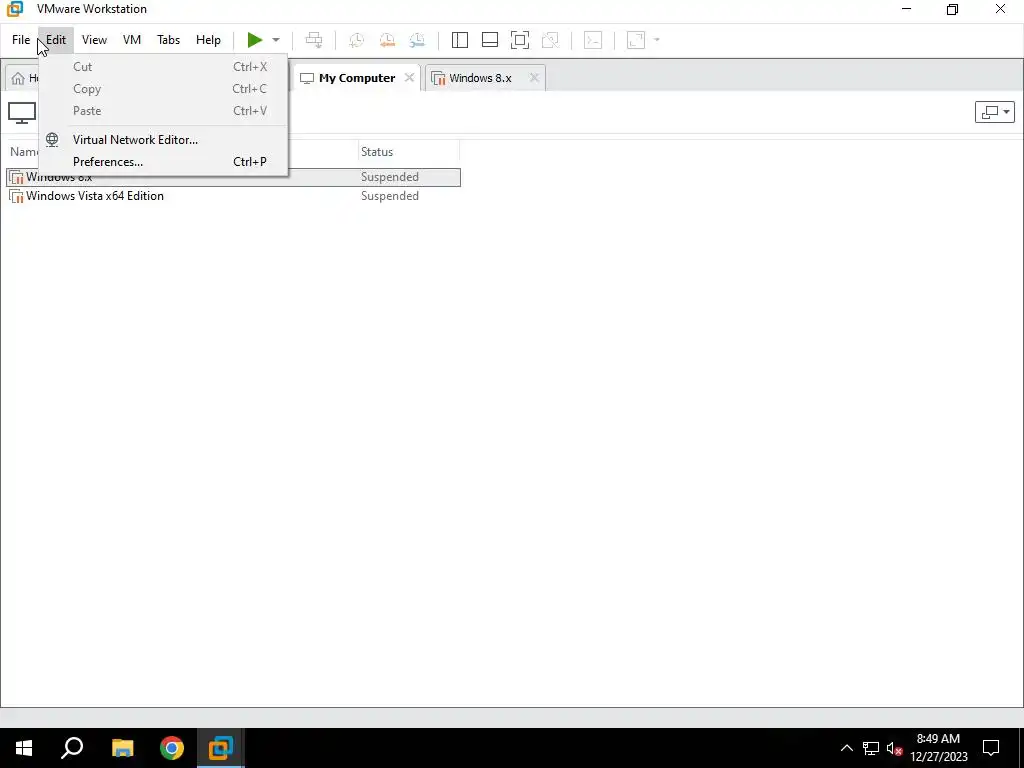This screenshot has width=1024, height=768.
Task: Click the Windows 8.x row VM icon
Action: (x=17, y=177)
